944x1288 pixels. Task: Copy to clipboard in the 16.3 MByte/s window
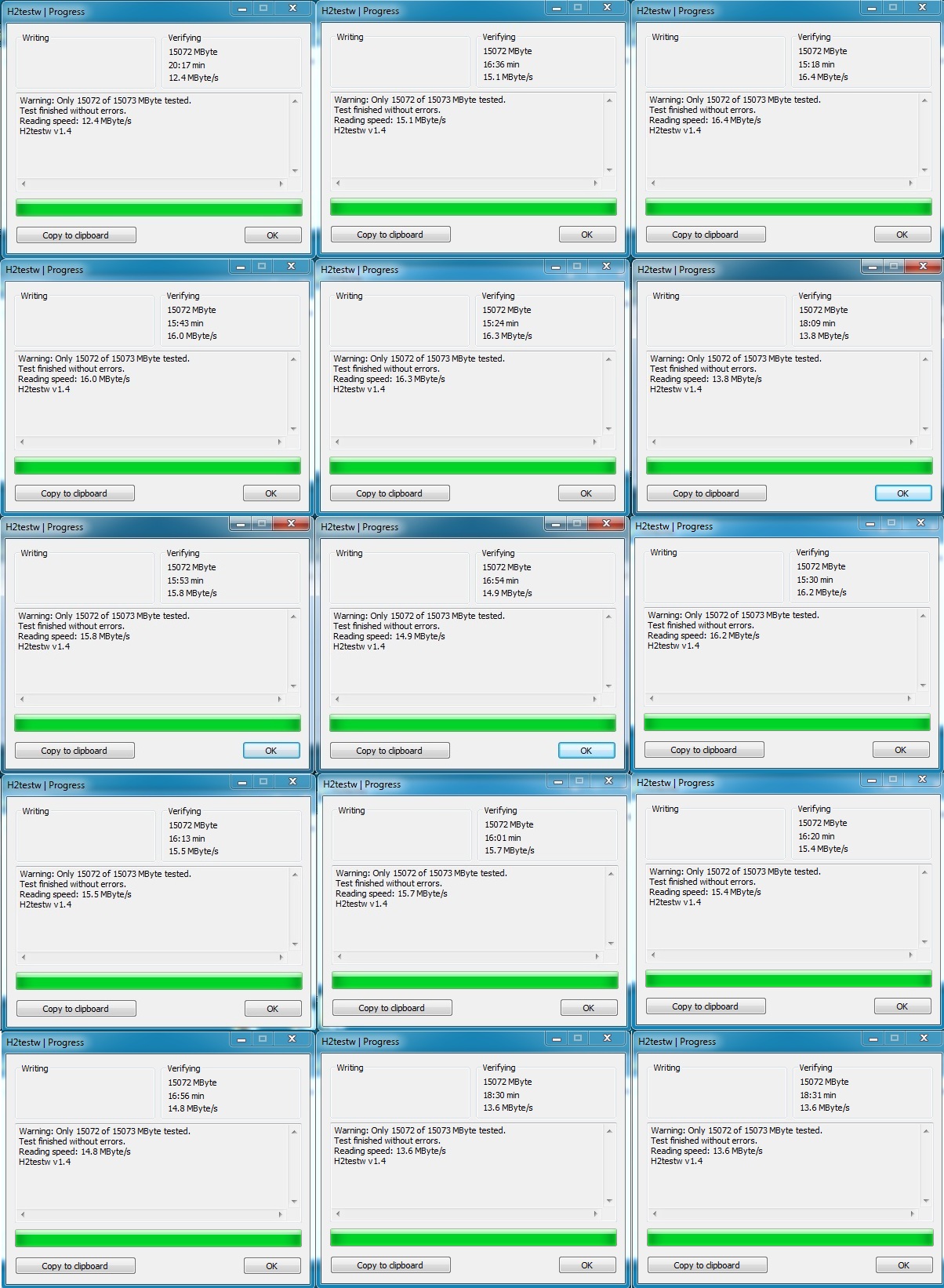pos(390,493)
